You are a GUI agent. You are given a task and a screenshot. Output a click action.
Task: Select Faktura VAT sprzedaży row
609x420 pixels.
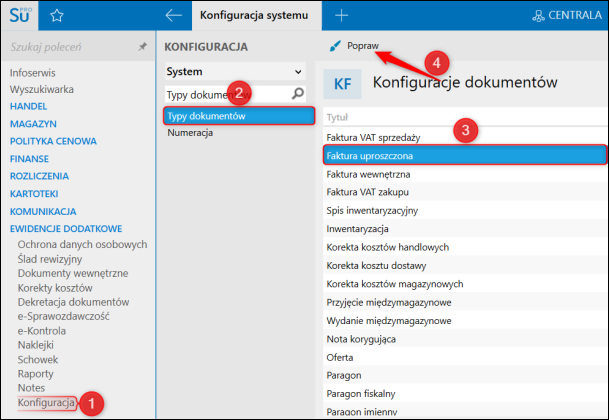click(x=465, y=138)
